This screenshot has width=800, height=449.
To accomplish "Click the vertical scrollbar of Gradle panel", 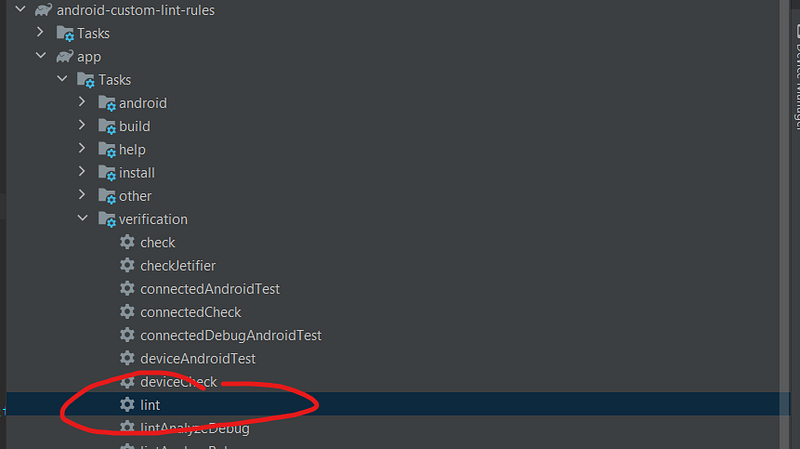I will pyautogui.click(x=785, y=224).
